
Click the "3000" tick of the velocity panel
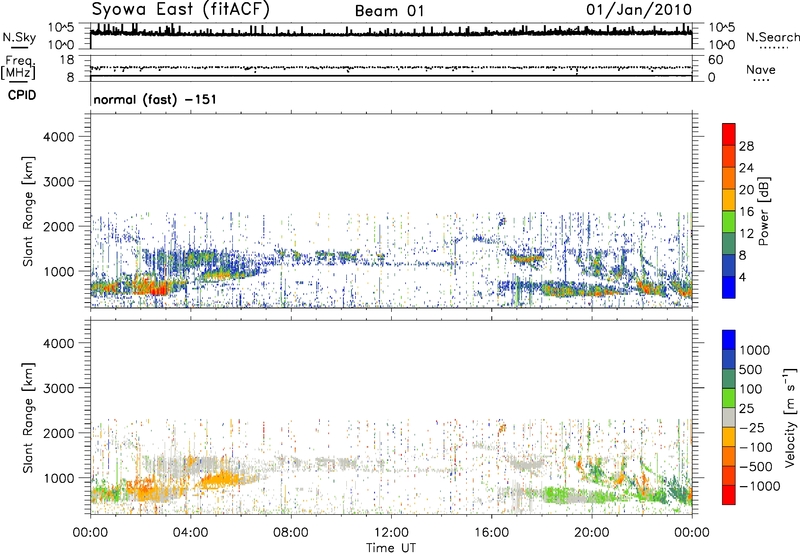58,388
